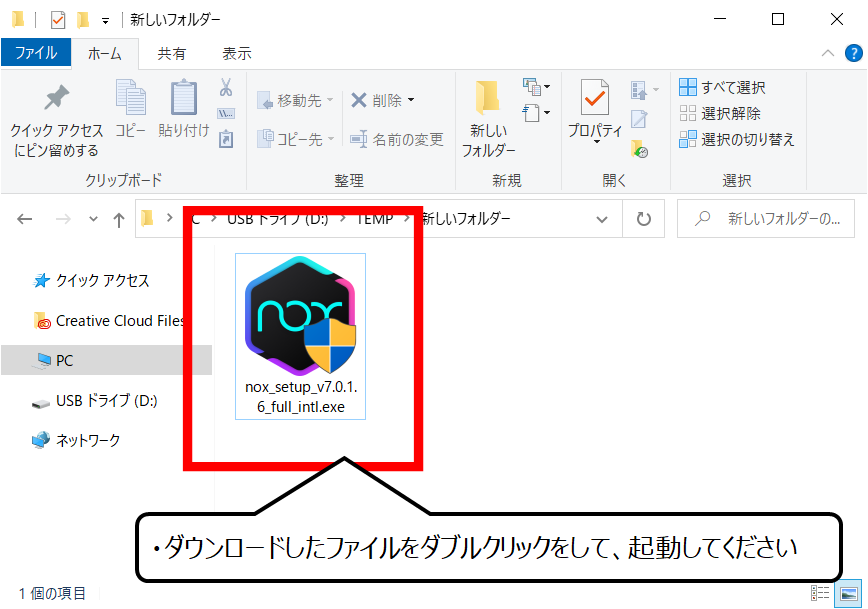Open recent locations dropdown beside forward arrow
The image size is (868, 609).
(93, 219)
